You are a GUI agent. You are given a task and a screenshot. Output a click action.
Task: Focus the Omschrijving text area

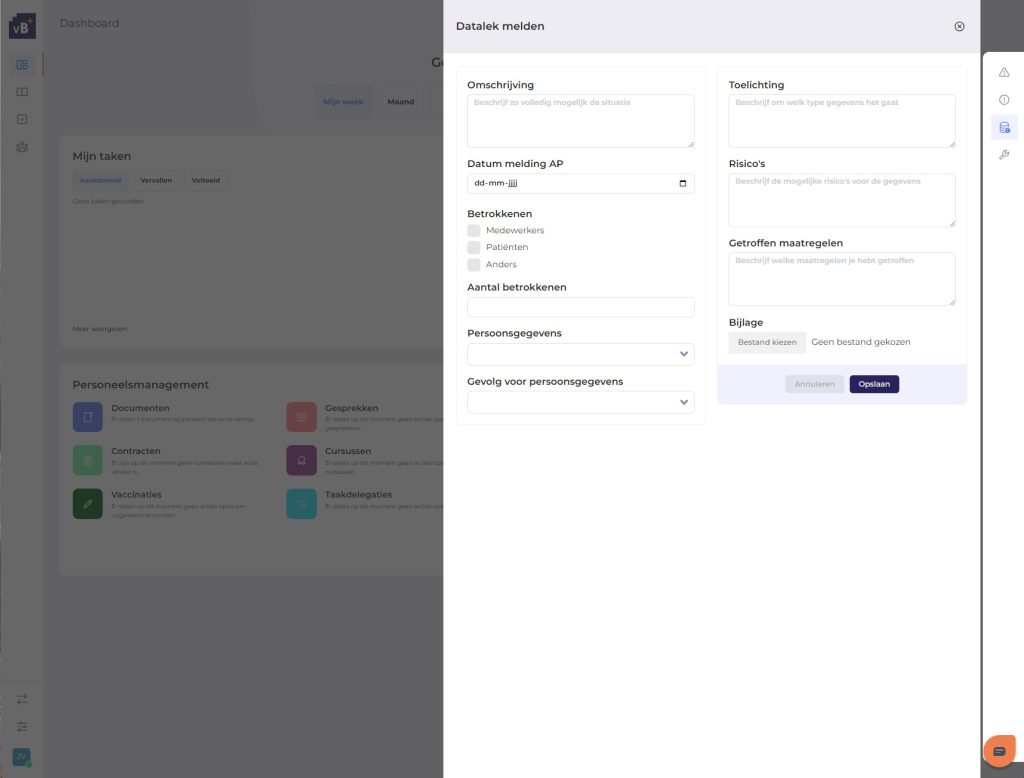[x=580, y=121]
